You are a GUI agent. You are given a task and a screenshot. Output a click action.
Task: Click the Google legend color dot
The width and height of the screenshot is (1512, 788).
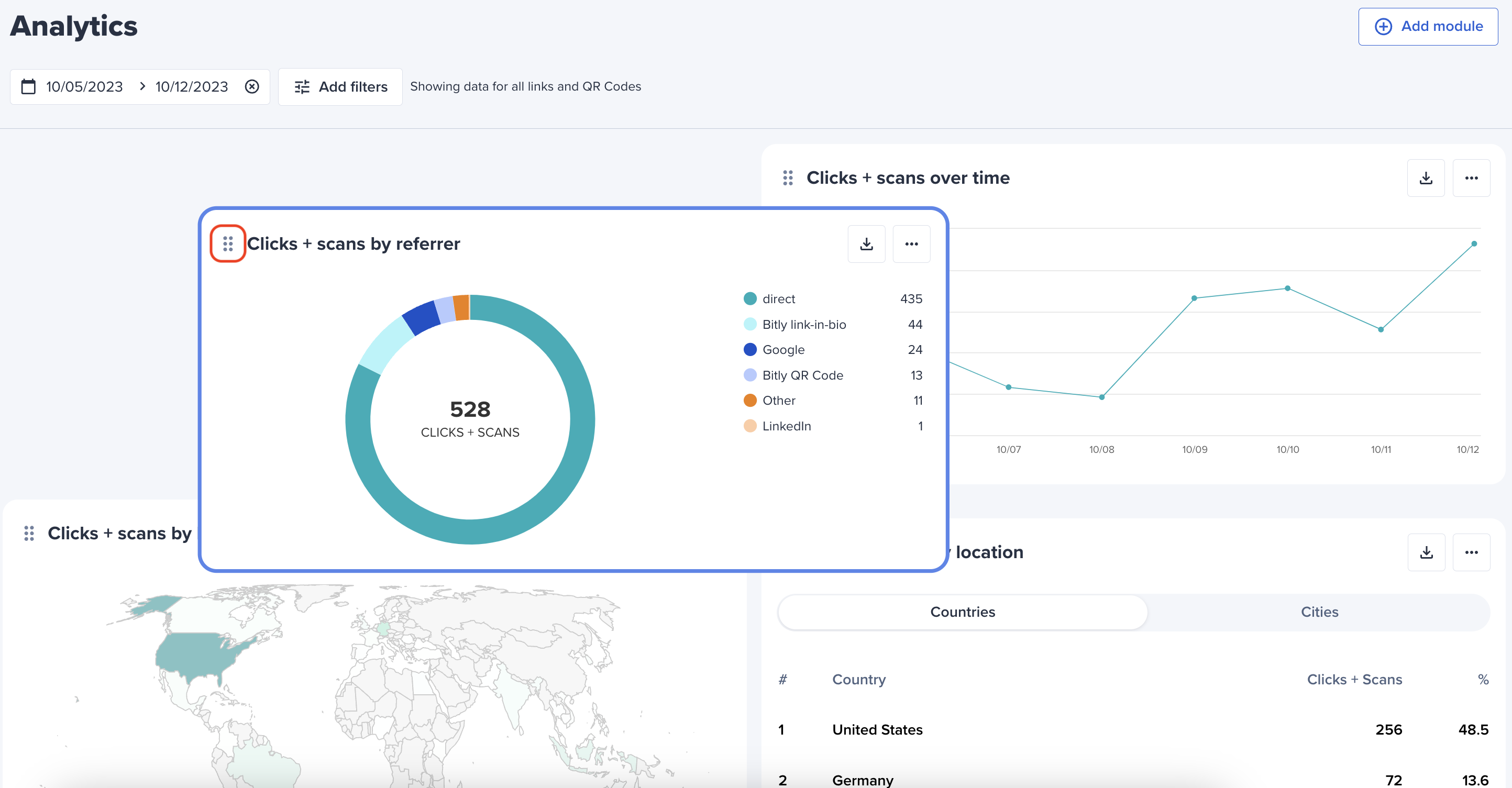pos(749,350)
